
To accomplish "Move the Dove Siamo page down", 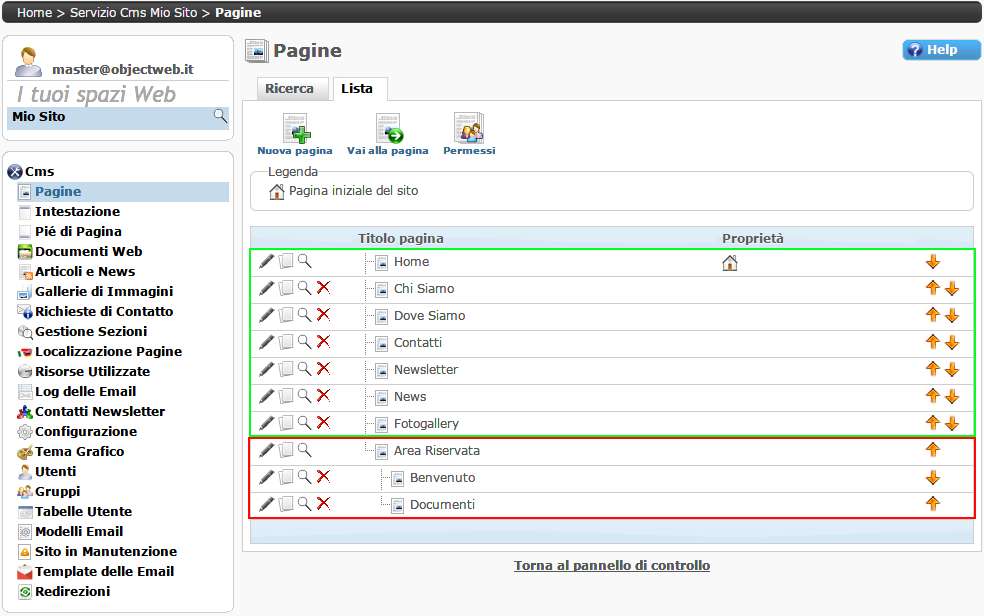I will point(951,316).
